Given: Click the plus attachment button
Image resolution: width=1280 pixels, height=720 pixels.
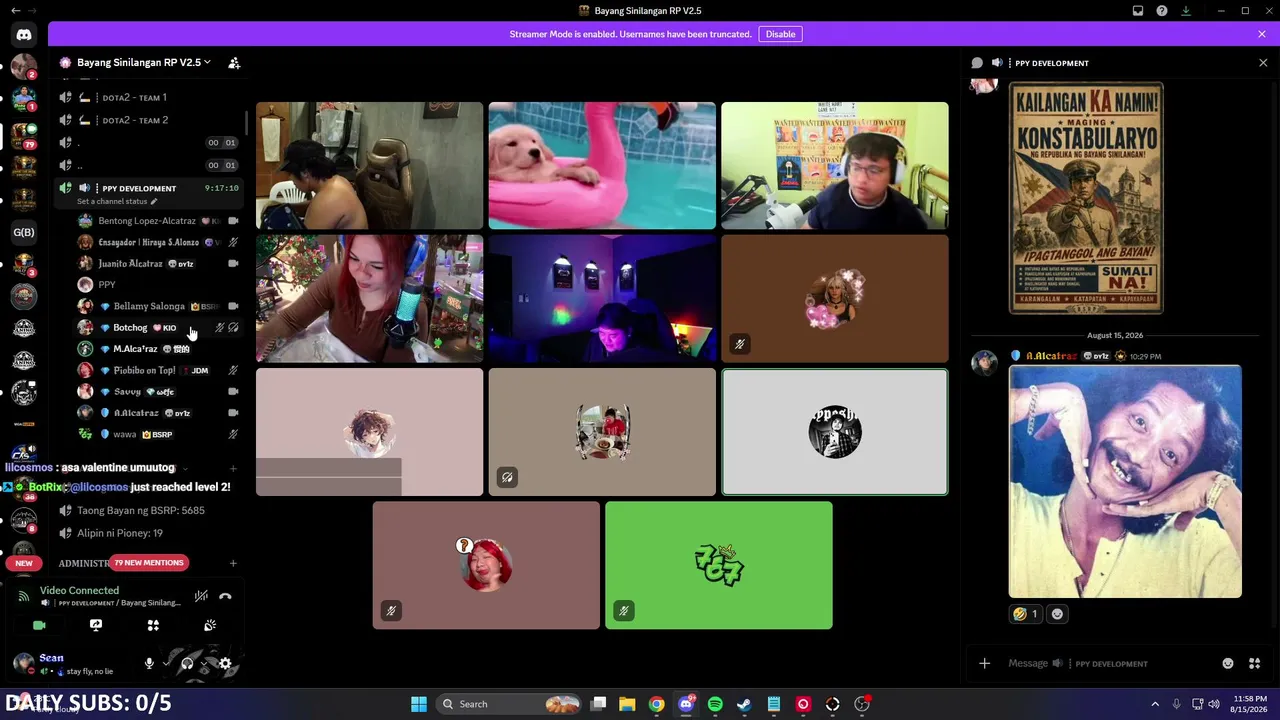Looking at the screenshot, I should click(x=985, y=663).
